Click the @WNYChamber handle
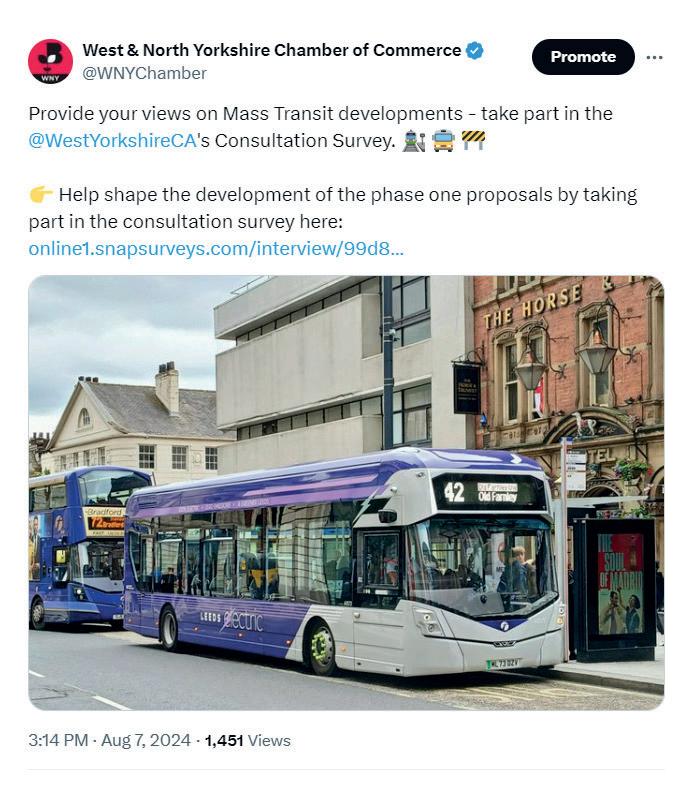693x800 pixels. 144,73
